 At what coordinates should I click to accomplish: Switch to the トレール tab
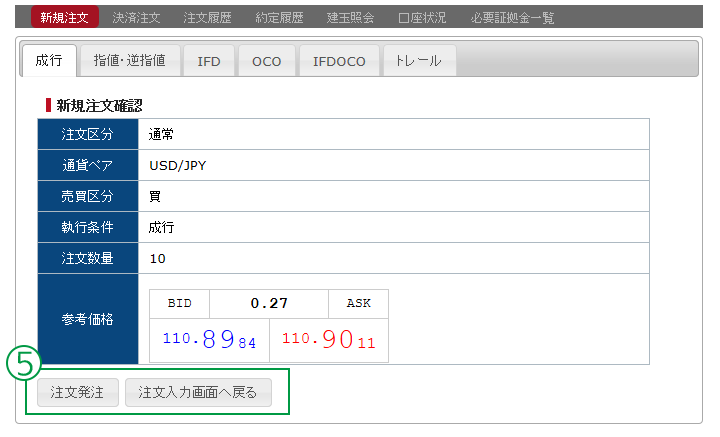tap(419, 60)
